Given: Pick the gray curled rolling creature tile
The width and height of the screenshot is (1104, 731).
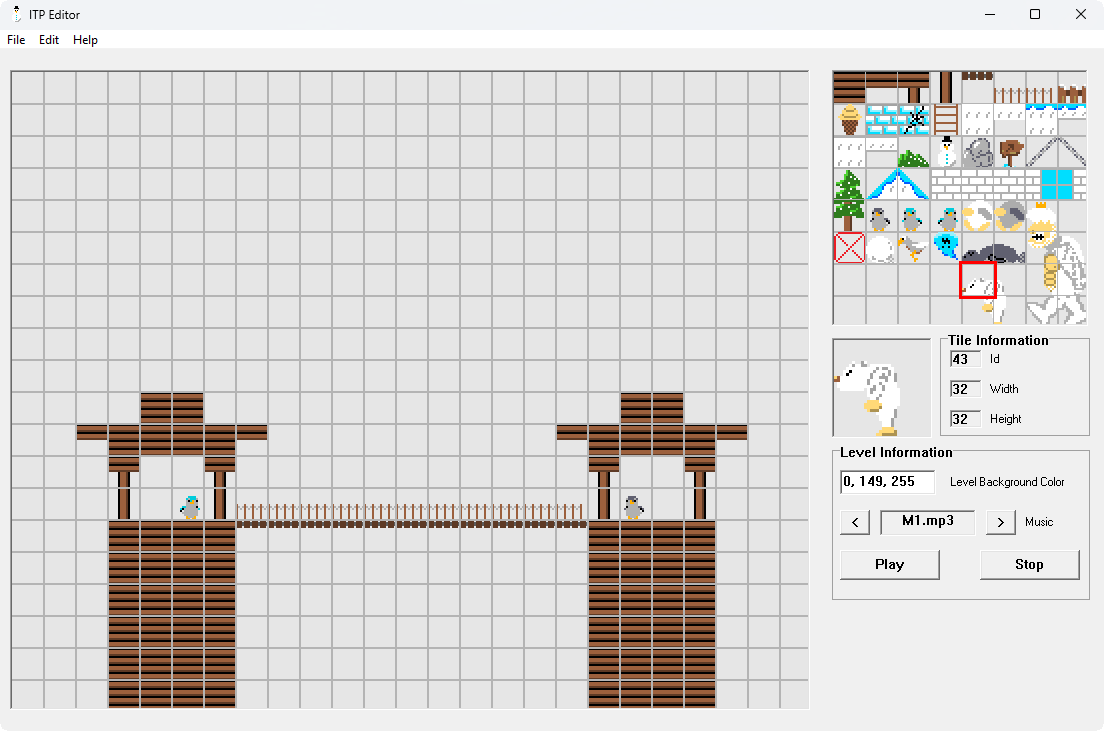Looking at the screenshot, I should pos(1010,215).
